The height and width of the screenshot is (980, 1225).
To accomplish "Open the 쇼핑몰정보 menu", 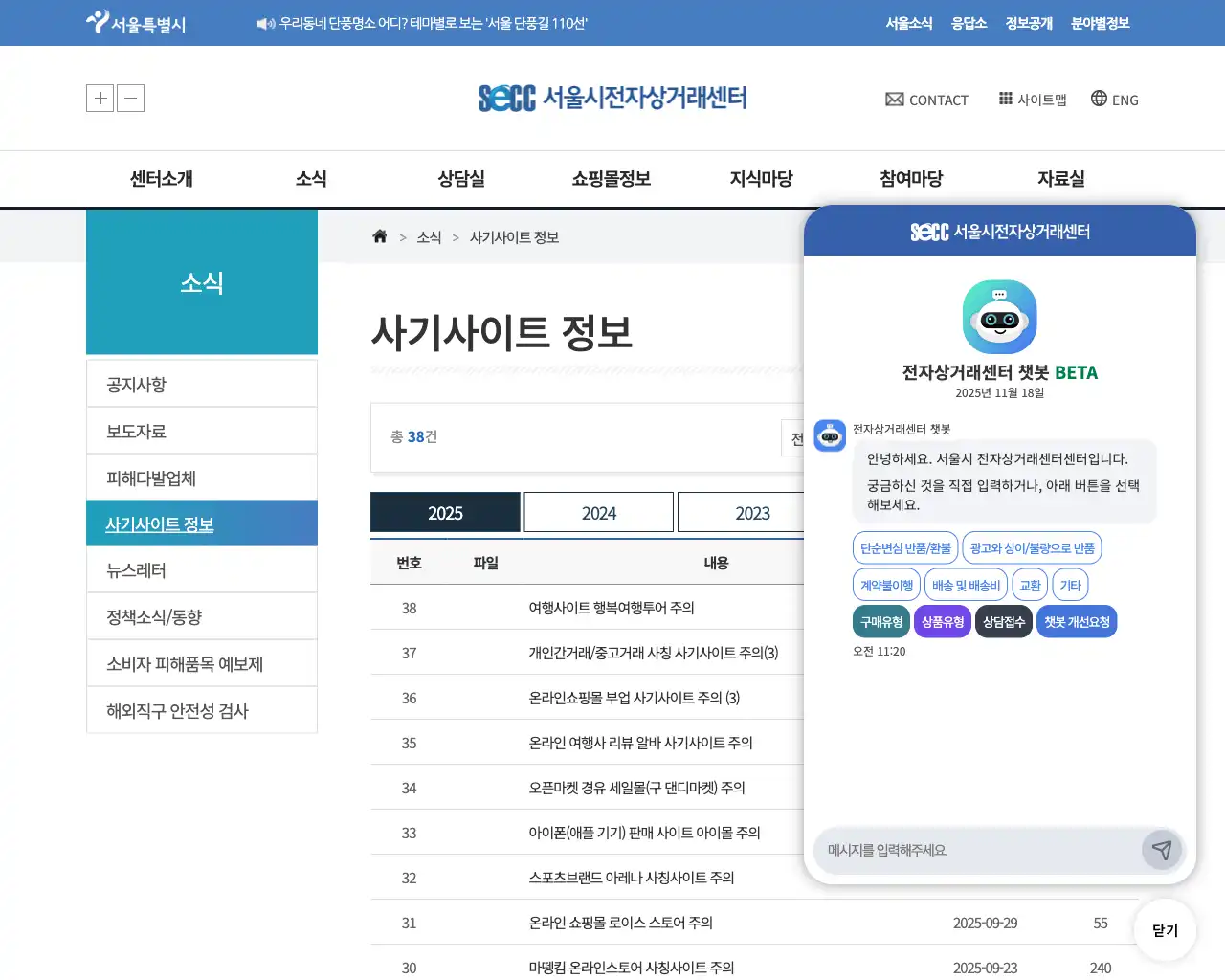I will click(611, 178).
